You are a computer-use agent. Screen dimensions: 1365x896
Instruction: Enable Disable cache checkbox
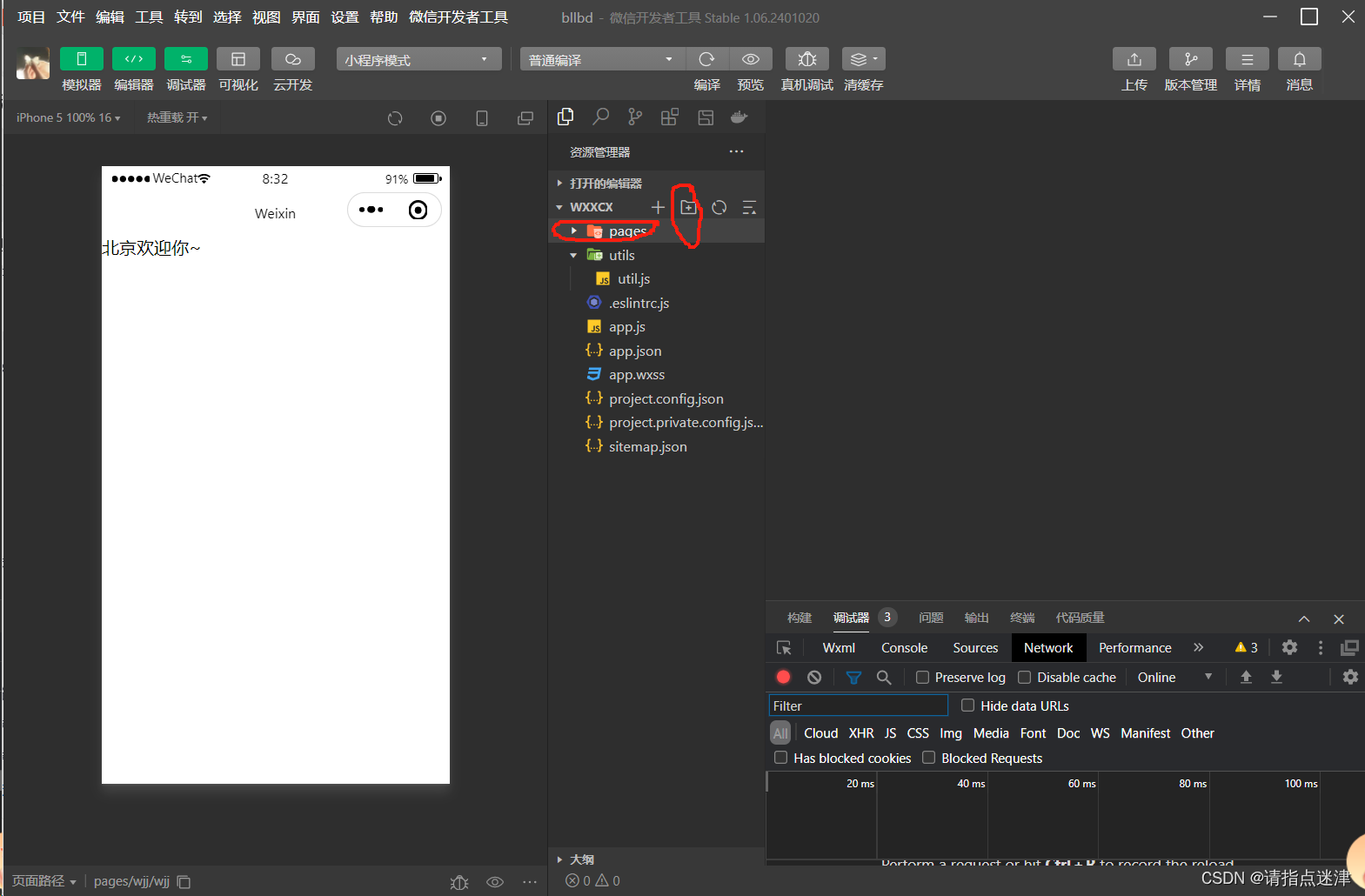1024,677
